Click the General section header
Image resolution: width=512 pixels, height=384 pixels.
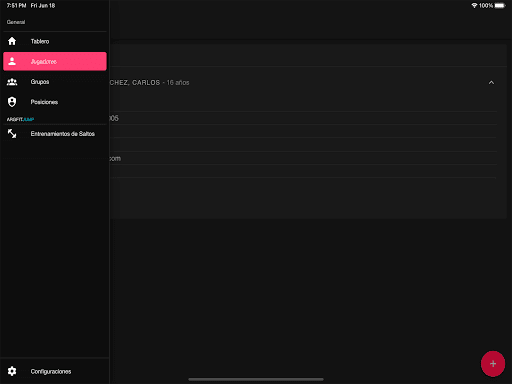click(16, 22)
